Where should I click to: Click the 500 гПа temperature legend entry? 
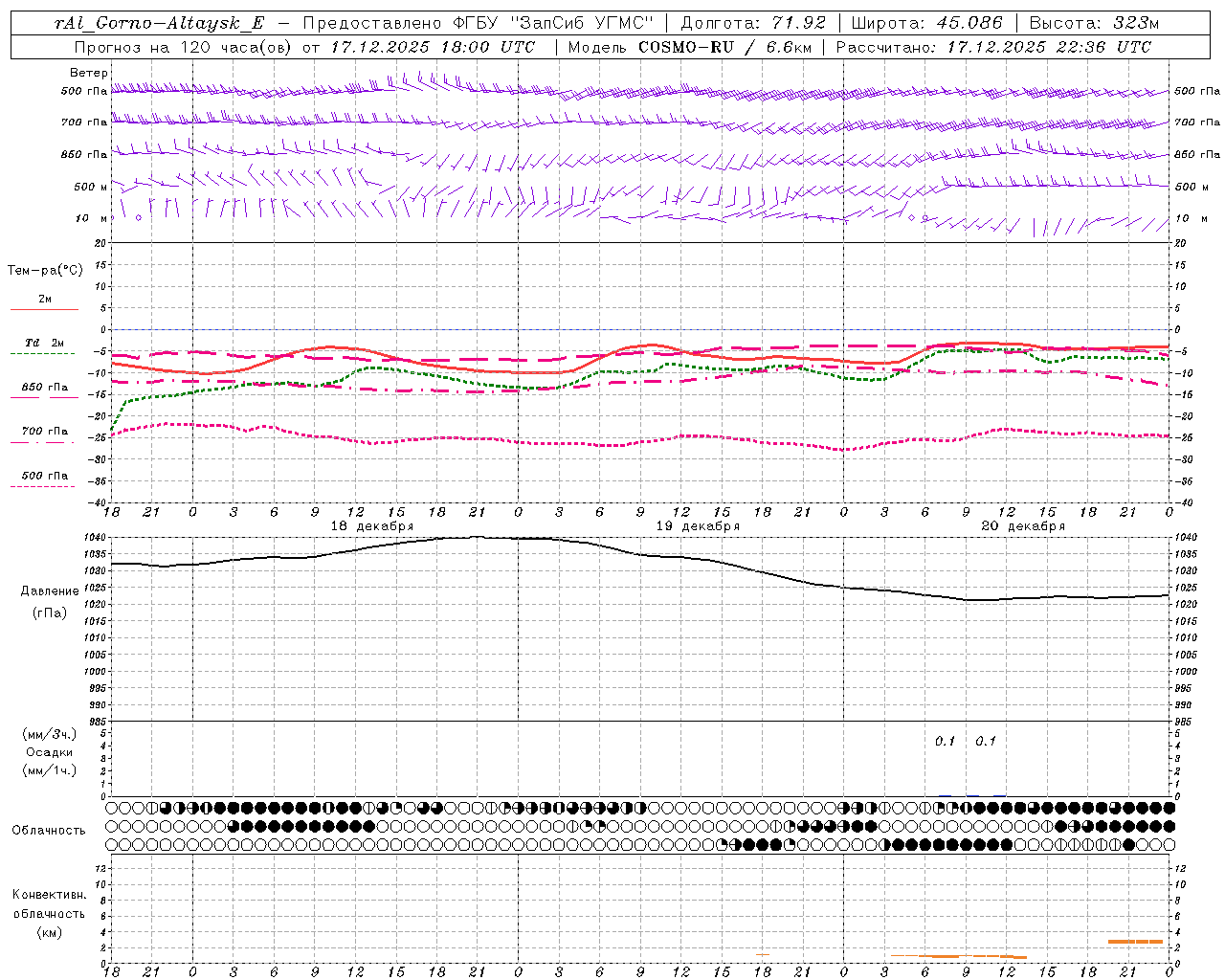45,476
